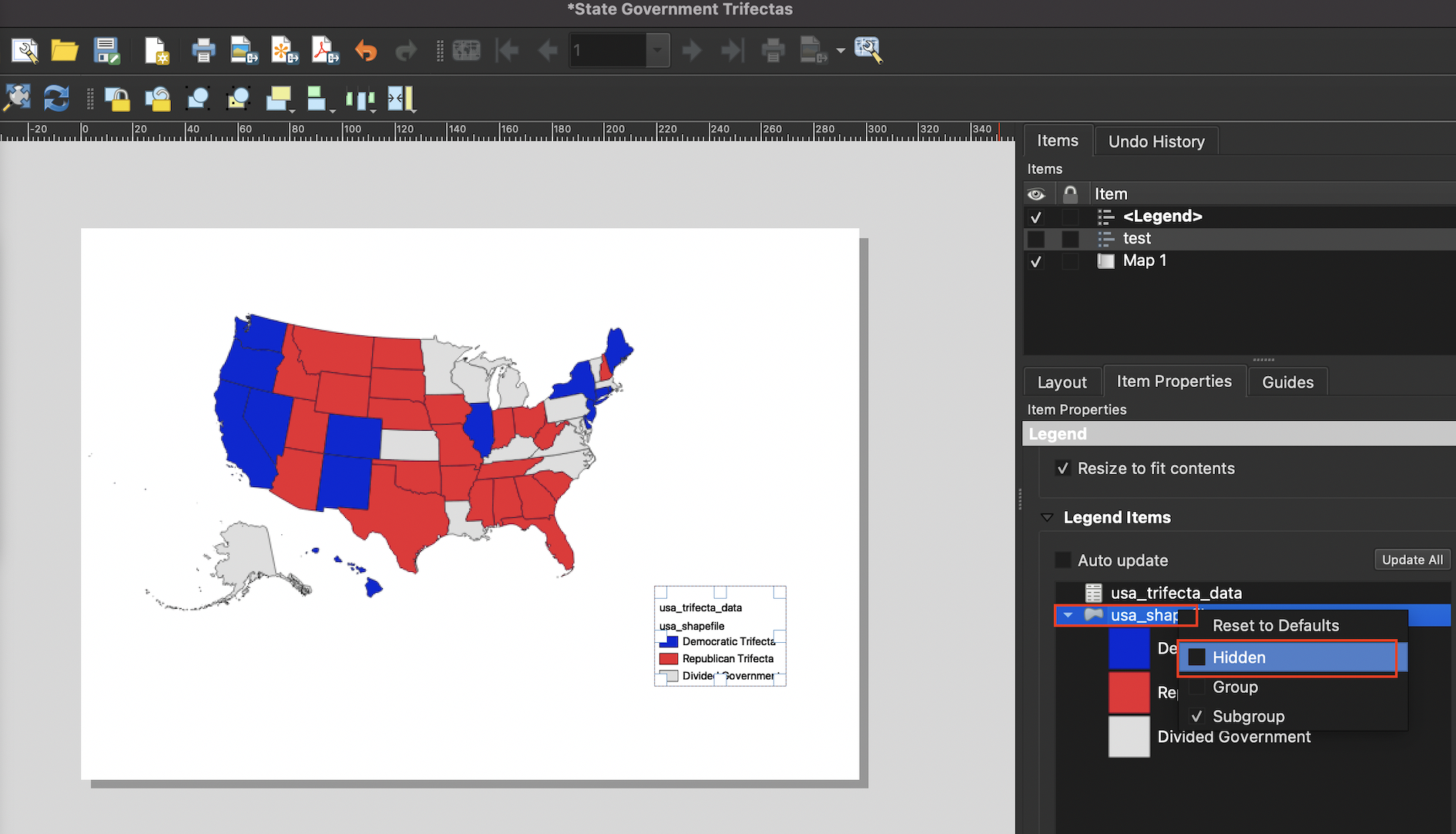Click the Export as Image icon

pos(244,51)
